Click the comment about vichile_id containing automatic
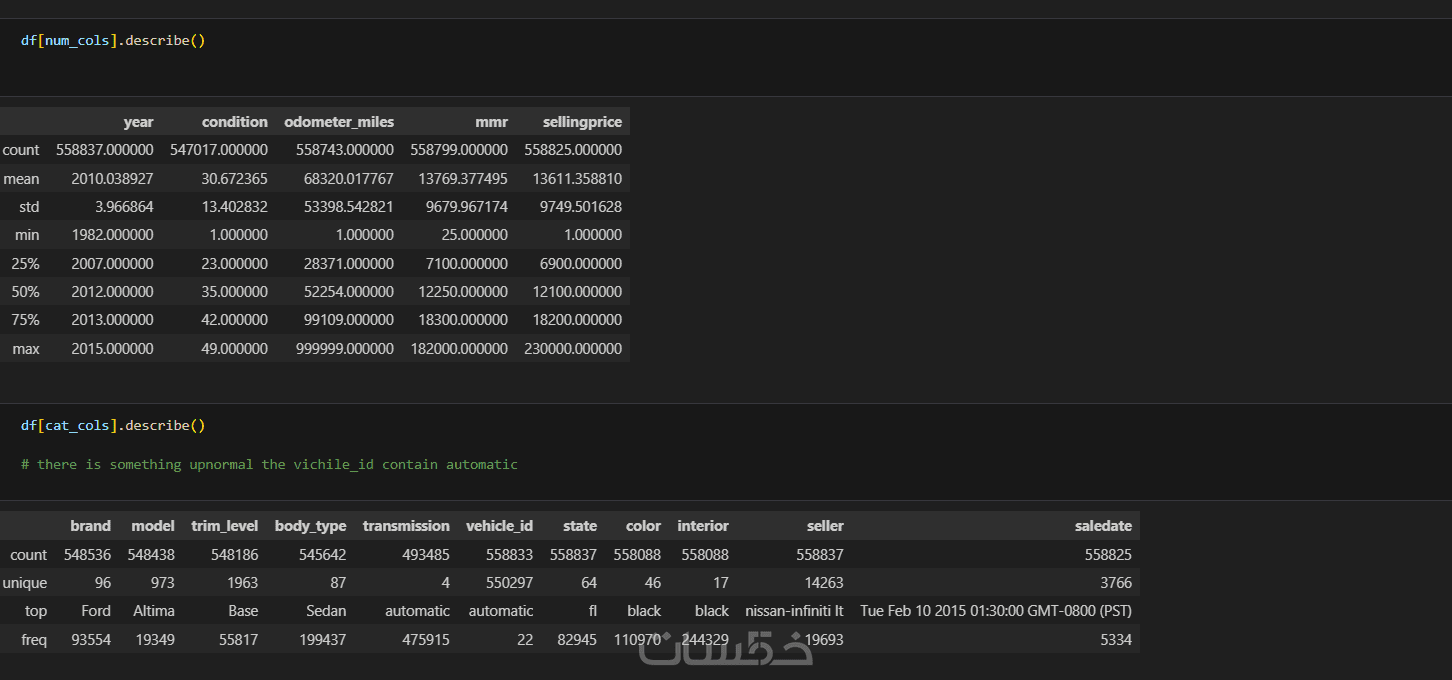This screenshot has width=1452, height=680. click(x=269, y=465)
